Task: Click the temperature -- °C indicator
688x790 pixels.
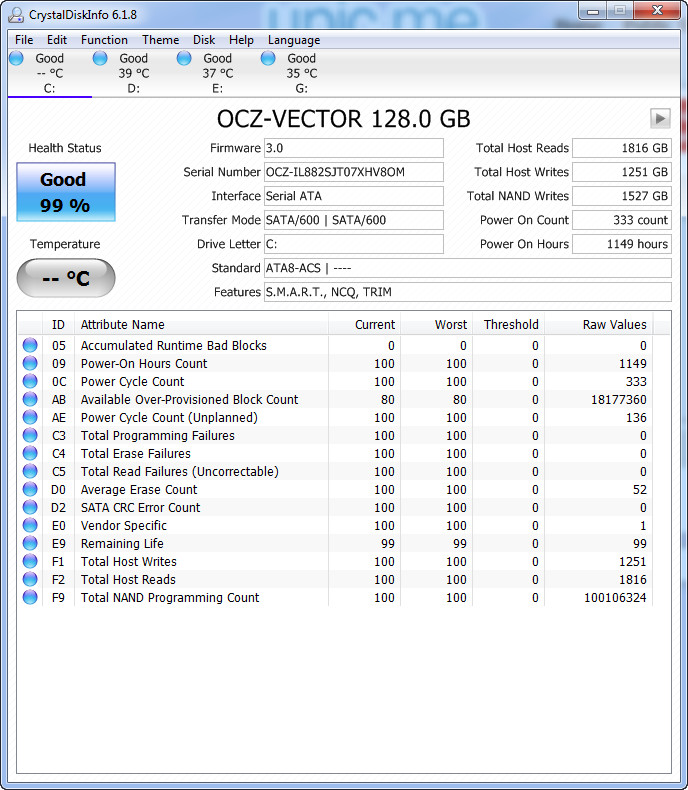Action: coord(66,278)
